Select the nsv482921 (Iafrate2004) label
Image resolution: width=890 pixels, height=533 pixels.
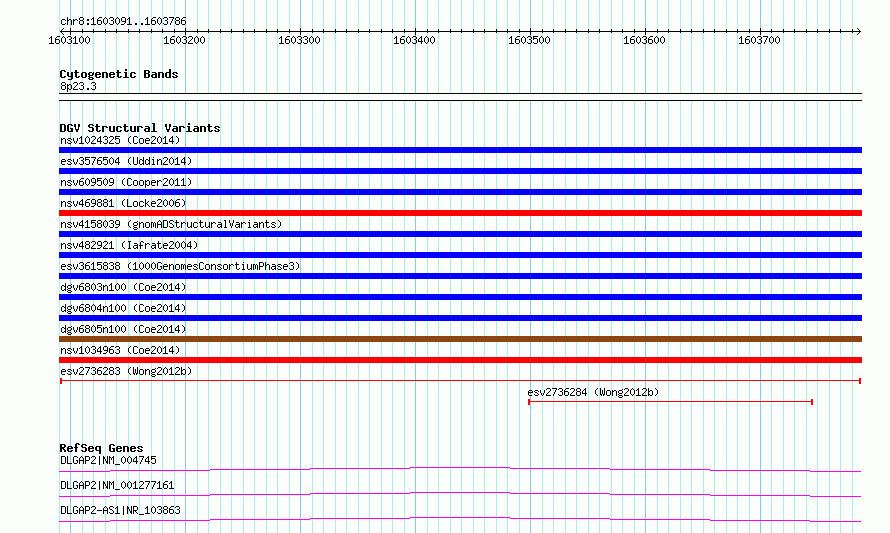click(x=129, y=245)
